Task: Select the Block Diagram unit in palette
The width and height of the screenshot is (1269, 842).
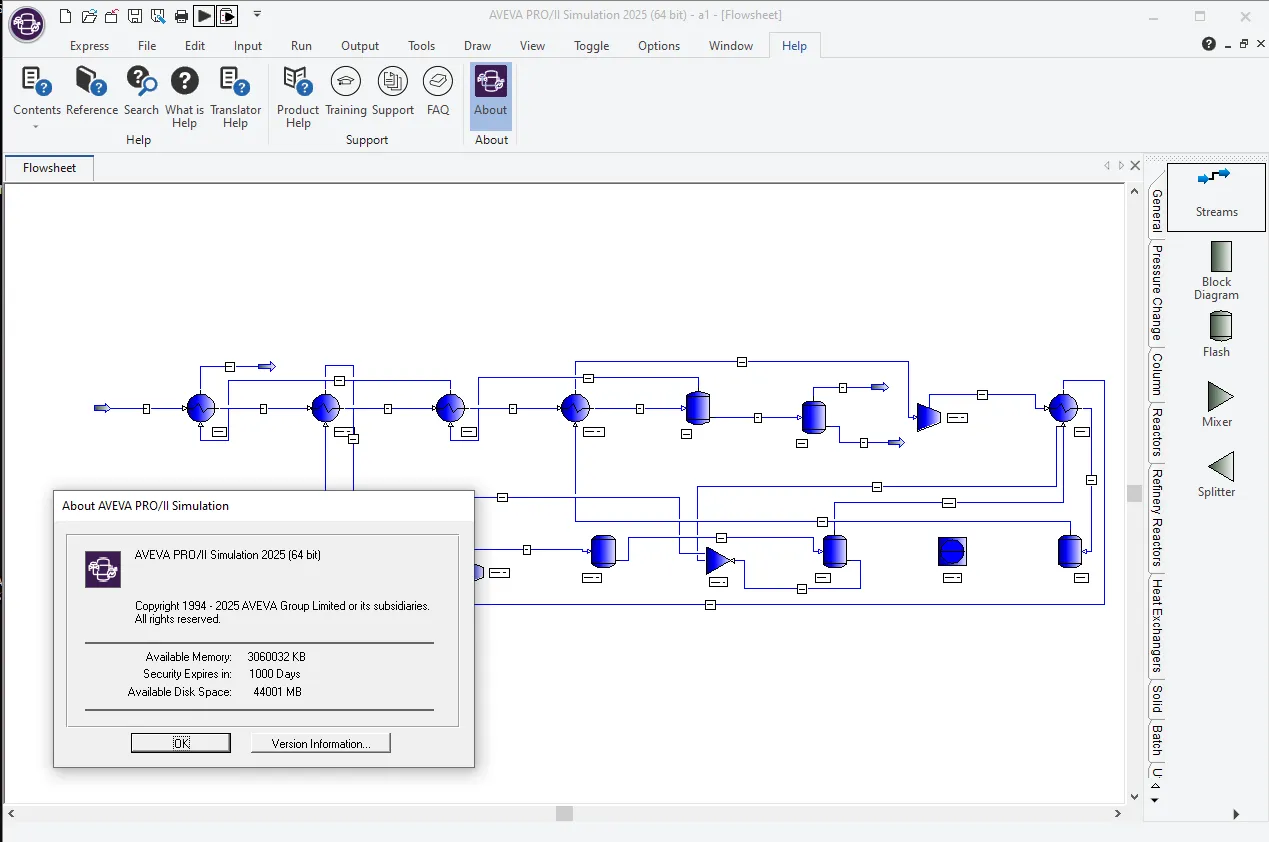Action: tap(1217, 270)
